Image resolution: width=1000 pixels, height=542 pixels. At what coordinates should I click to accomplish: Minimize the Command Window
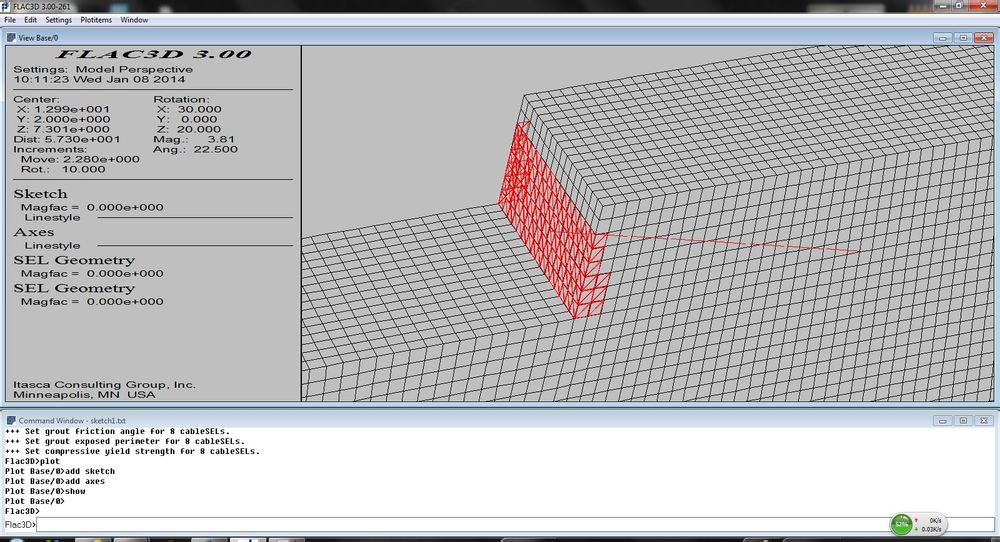pos(943,420)
